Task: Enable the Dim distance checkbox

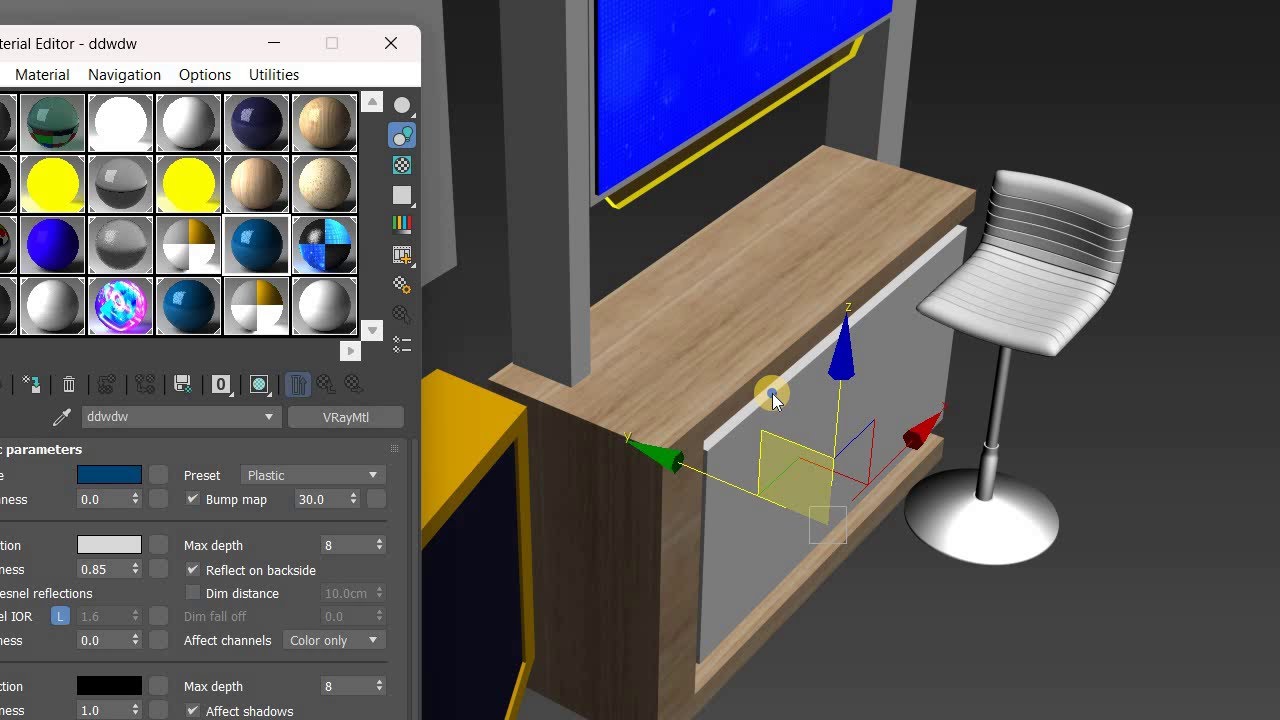Action: tap(193, 593)
